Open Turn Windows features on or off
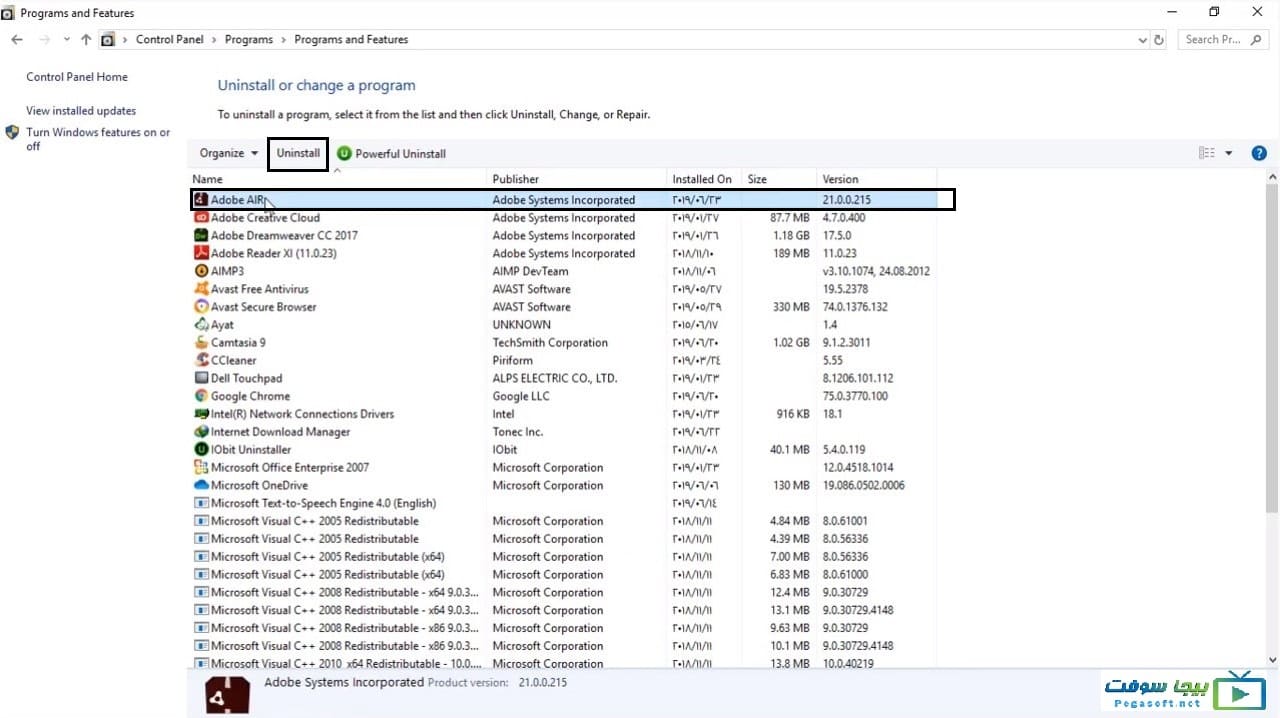The height and width of the screenshot is (718, 1280). point(98,139)
